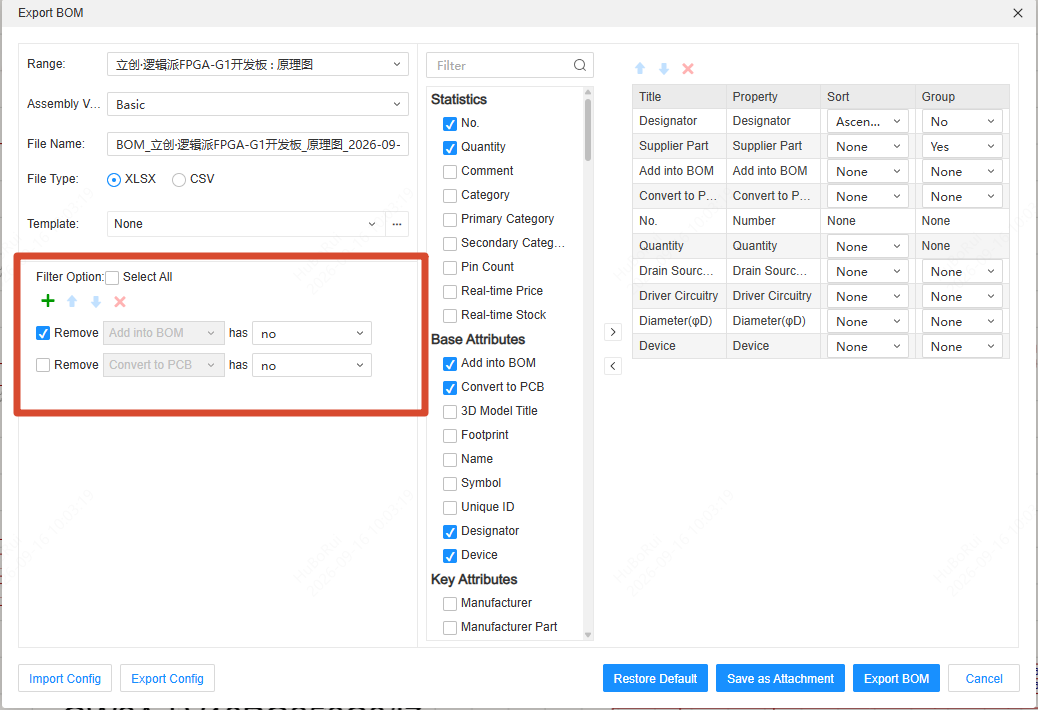1038x710 pixels.
Task: Click the column list move-down arrow
Action: pyautogui.click(x=664, y=68)
